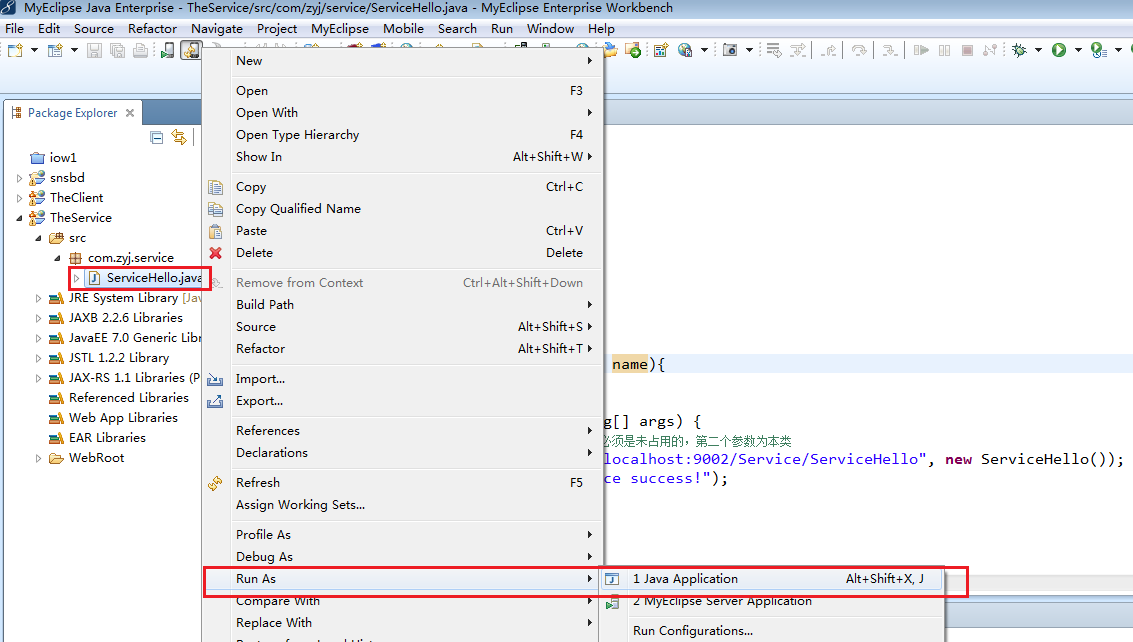Click the New wizard toolbar icon
Screen dimensions: 1133x642
click(x=15, y=50)
